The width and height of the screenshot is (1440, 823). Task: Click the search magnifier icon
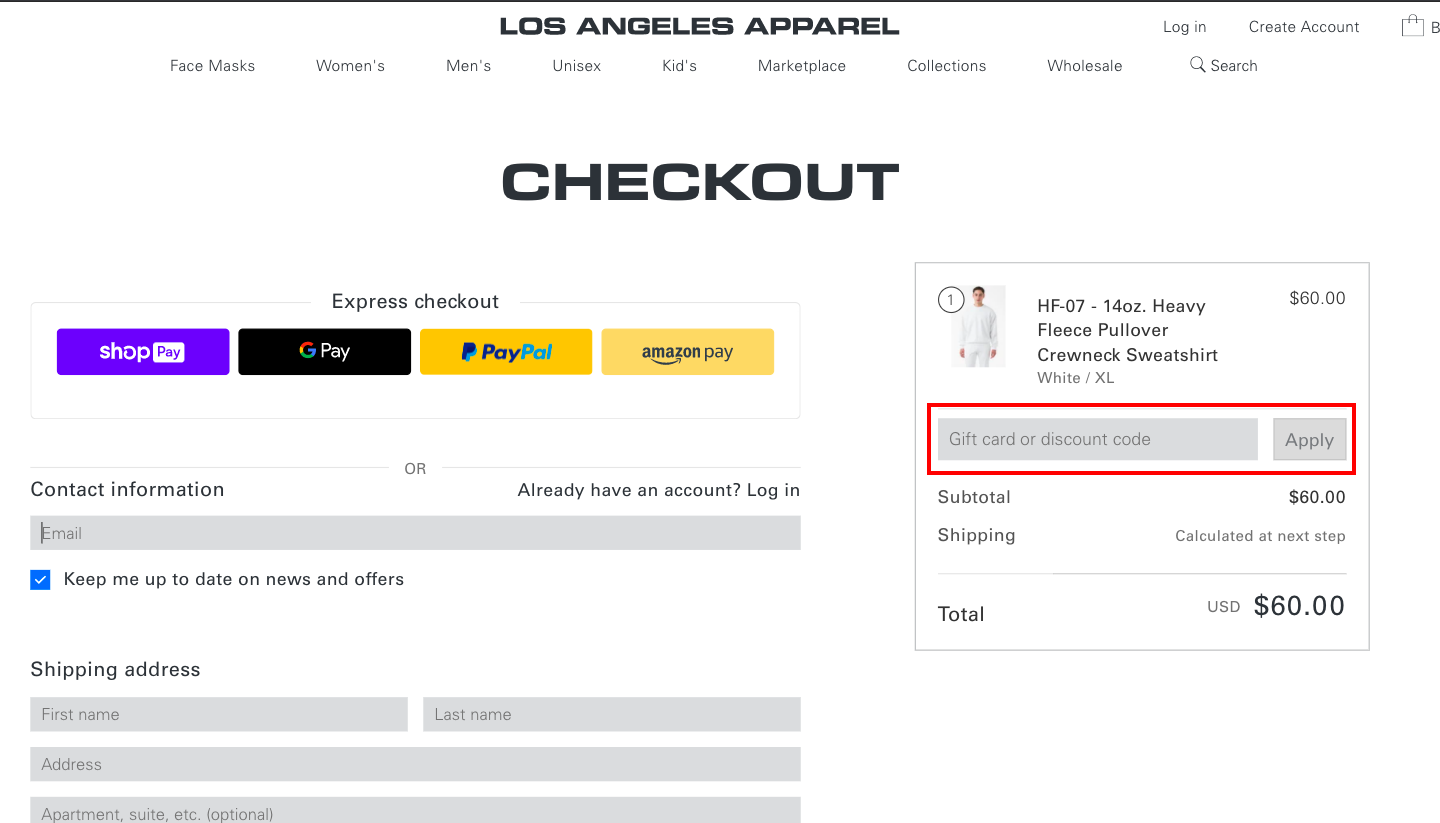tap(1197, 65)
